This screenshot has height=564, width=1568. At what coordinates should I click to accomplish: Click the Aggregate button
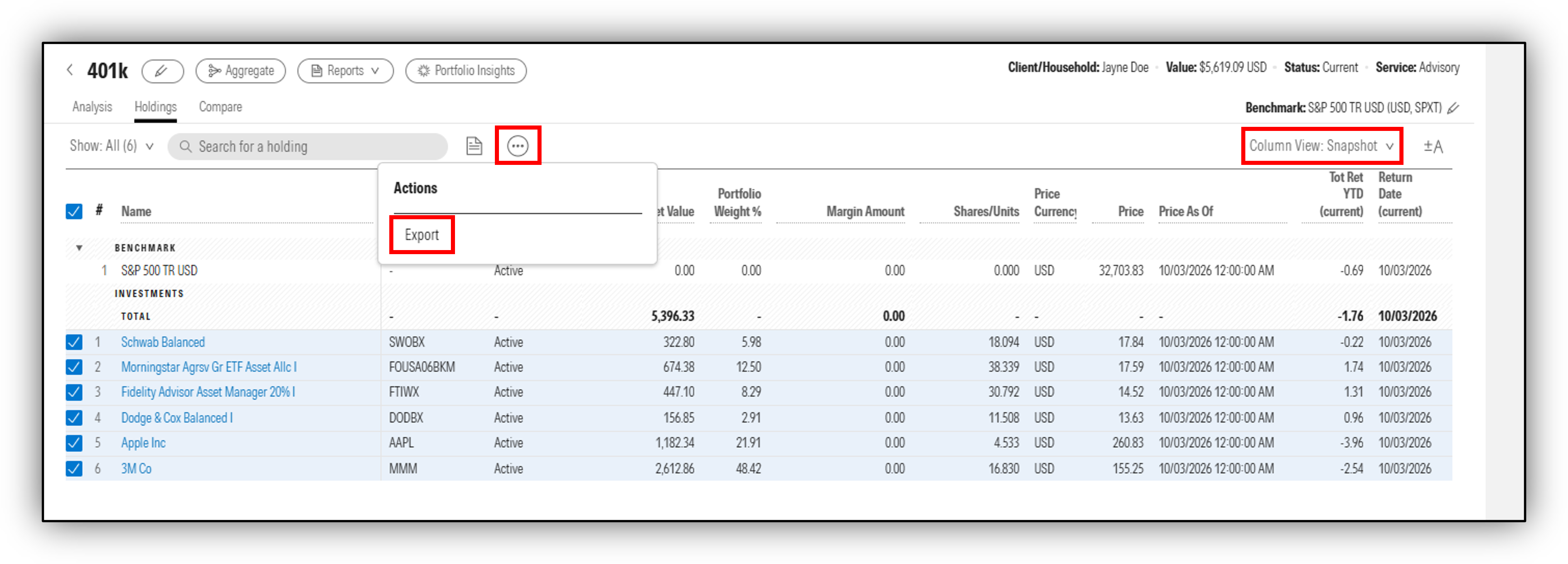[241, 71]
